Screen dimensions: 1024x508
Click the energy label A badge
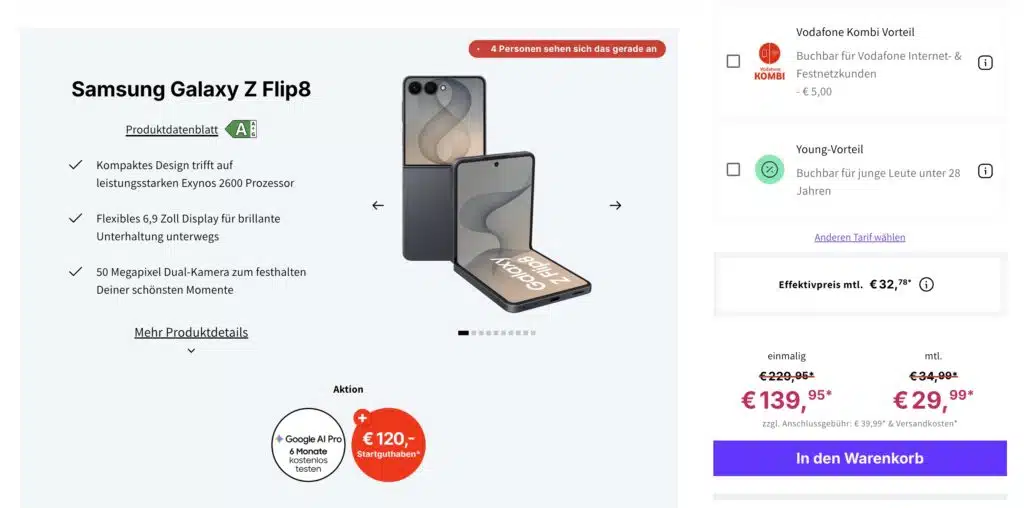(241, 129)
